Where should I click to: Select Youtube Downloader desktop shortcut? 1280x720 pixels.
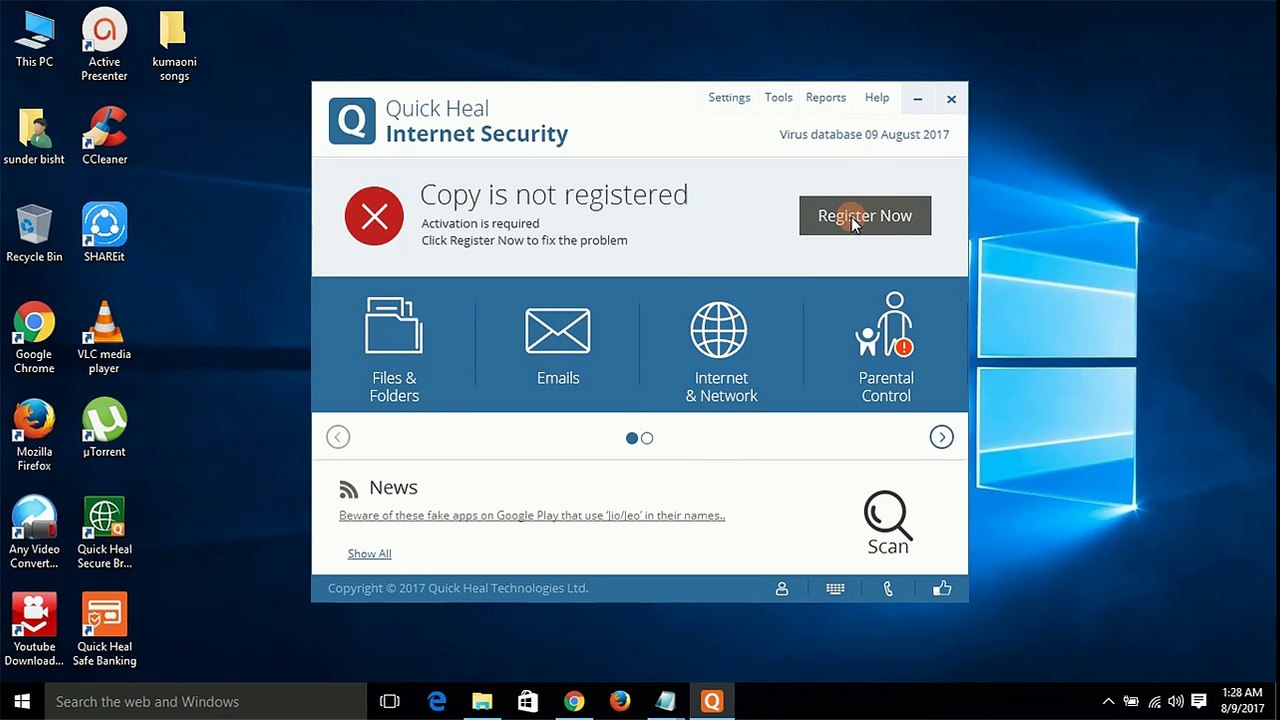pos(34,630)
